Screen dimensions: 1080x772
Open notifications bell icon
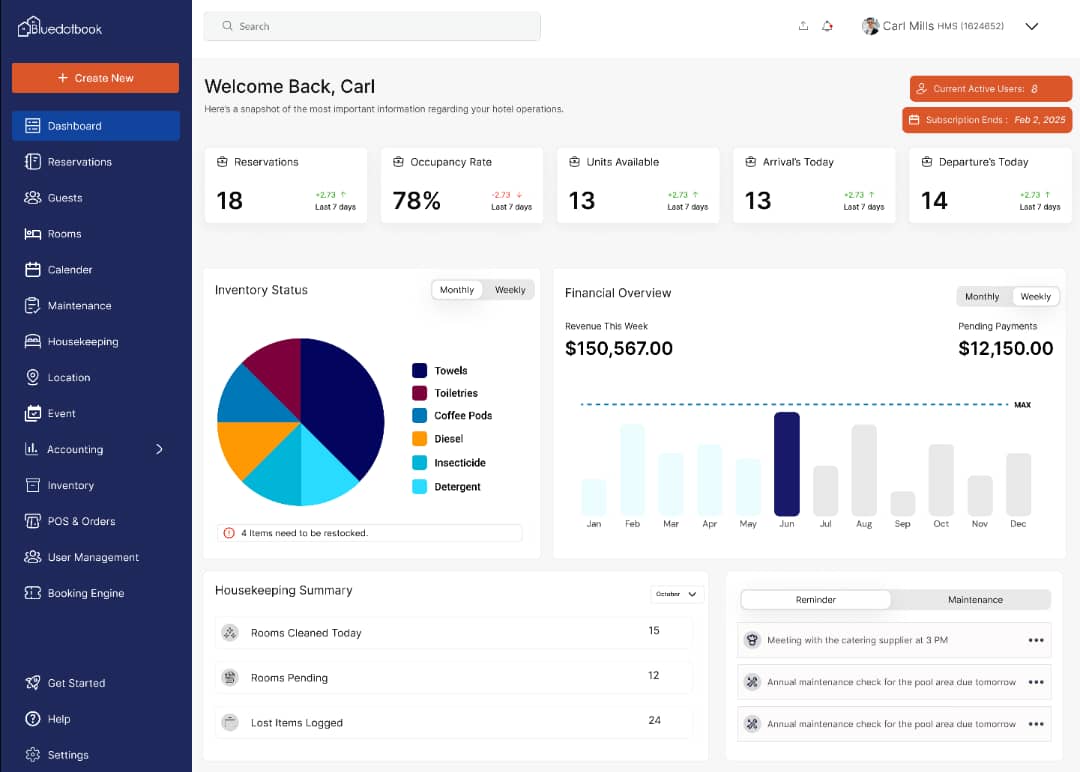(827, 26)
